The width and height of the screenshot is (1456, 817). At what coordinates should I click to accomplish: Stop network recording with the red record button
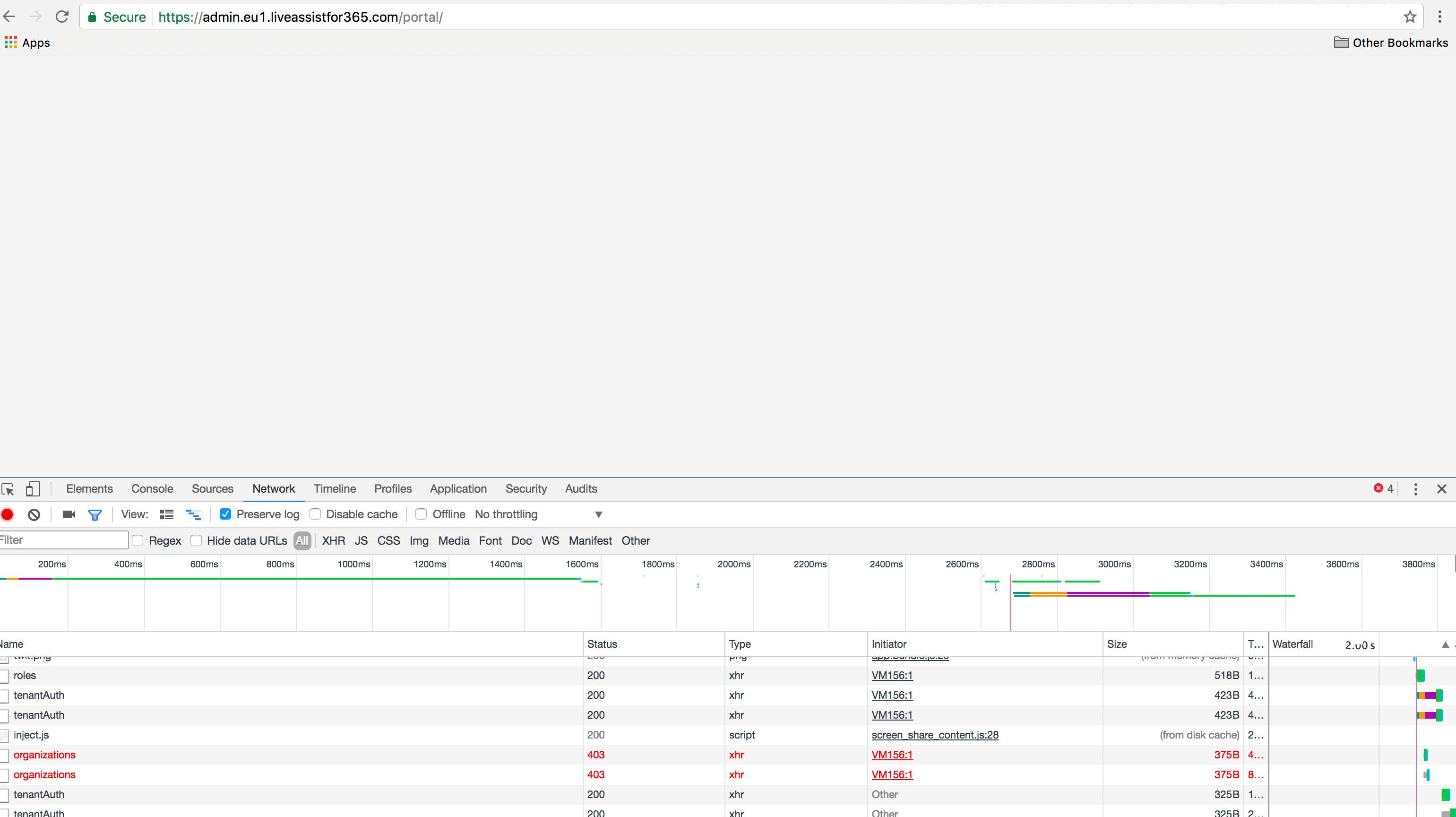(8, 514)
